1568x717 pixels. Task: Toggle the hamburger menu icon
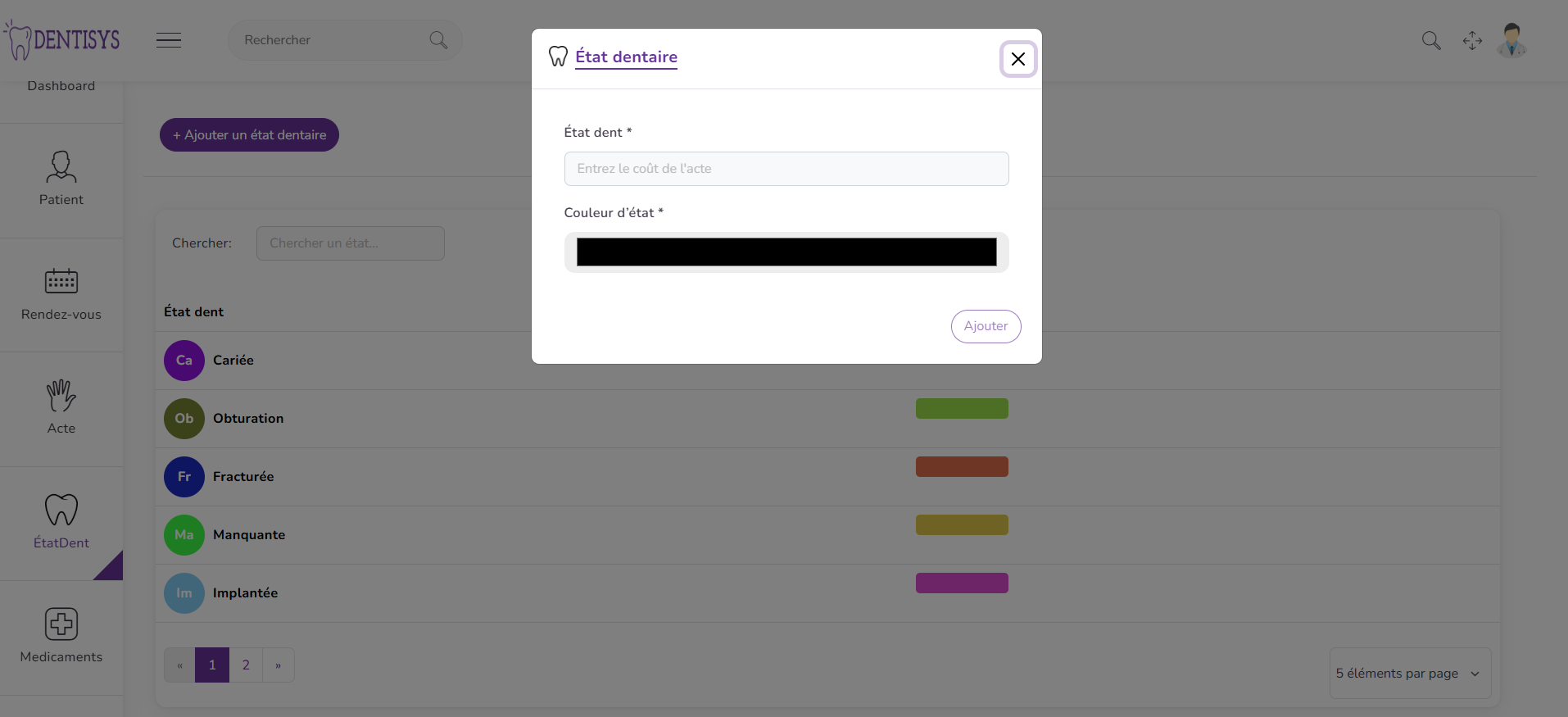(169, 40)
